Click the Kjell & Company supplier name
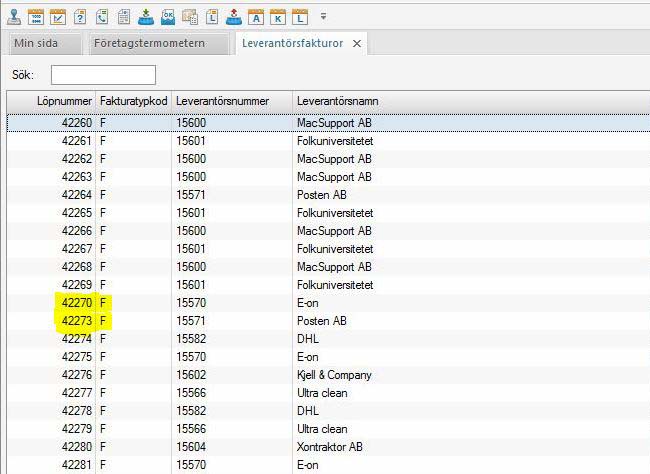Screen dimensions: 650x474 pos(334,375)
